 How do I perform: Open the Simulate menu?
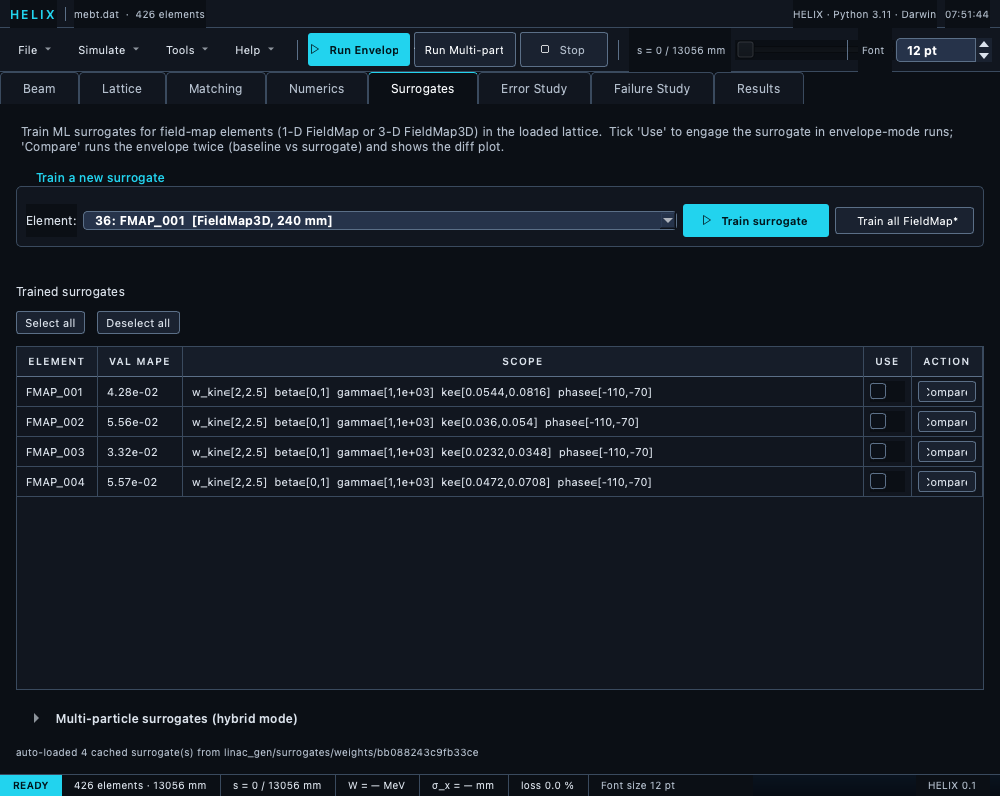click(x=108, y=50)
